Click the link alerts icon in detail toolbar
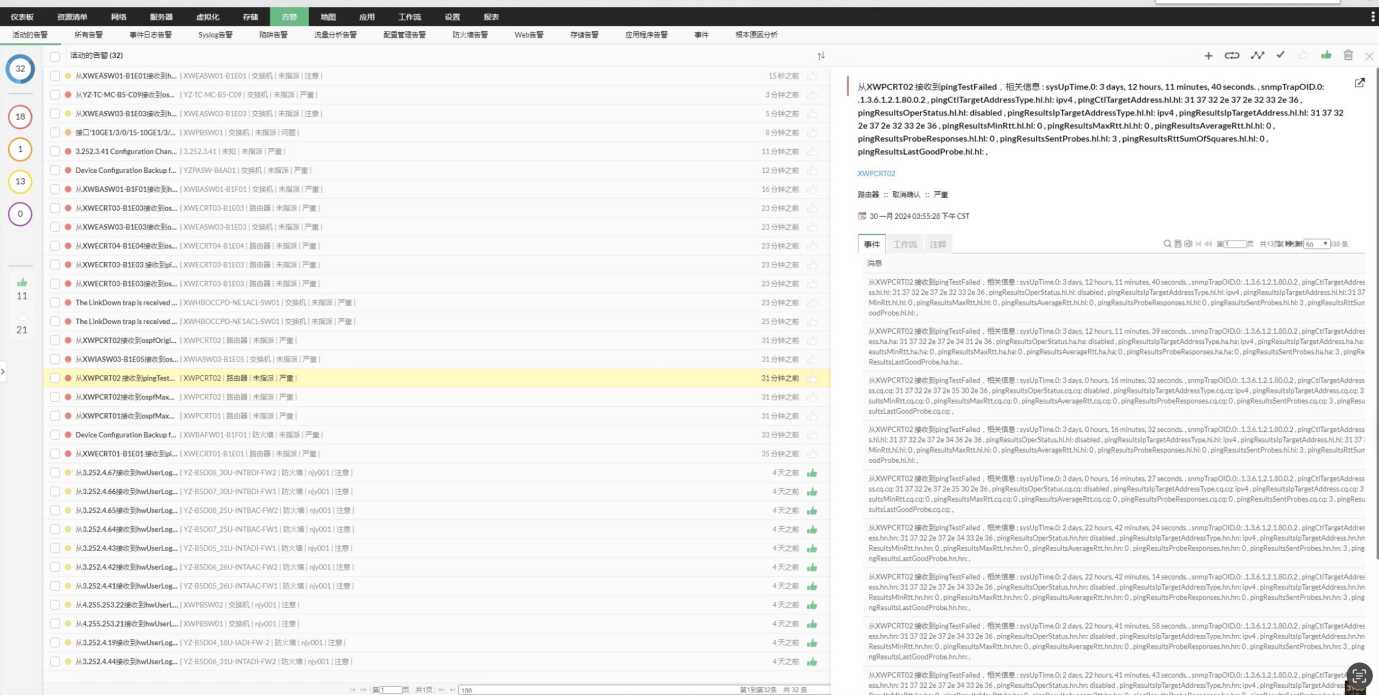The image size is (1379, 695). click(1232, 57)
